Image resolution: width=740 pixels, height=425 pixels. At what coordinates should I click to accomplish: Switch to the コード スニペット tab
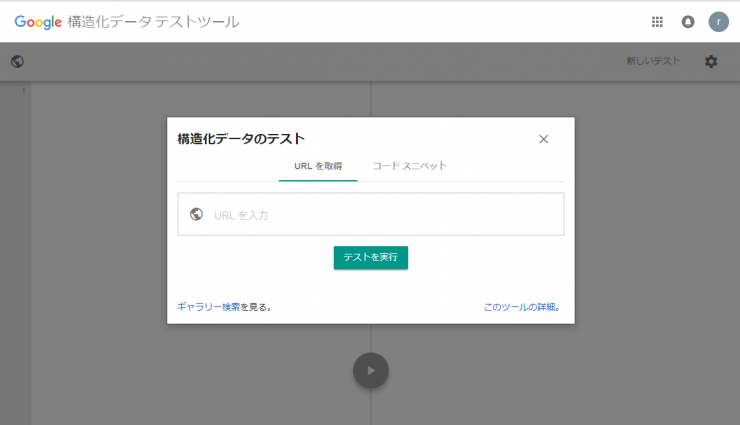pos(409,166)
